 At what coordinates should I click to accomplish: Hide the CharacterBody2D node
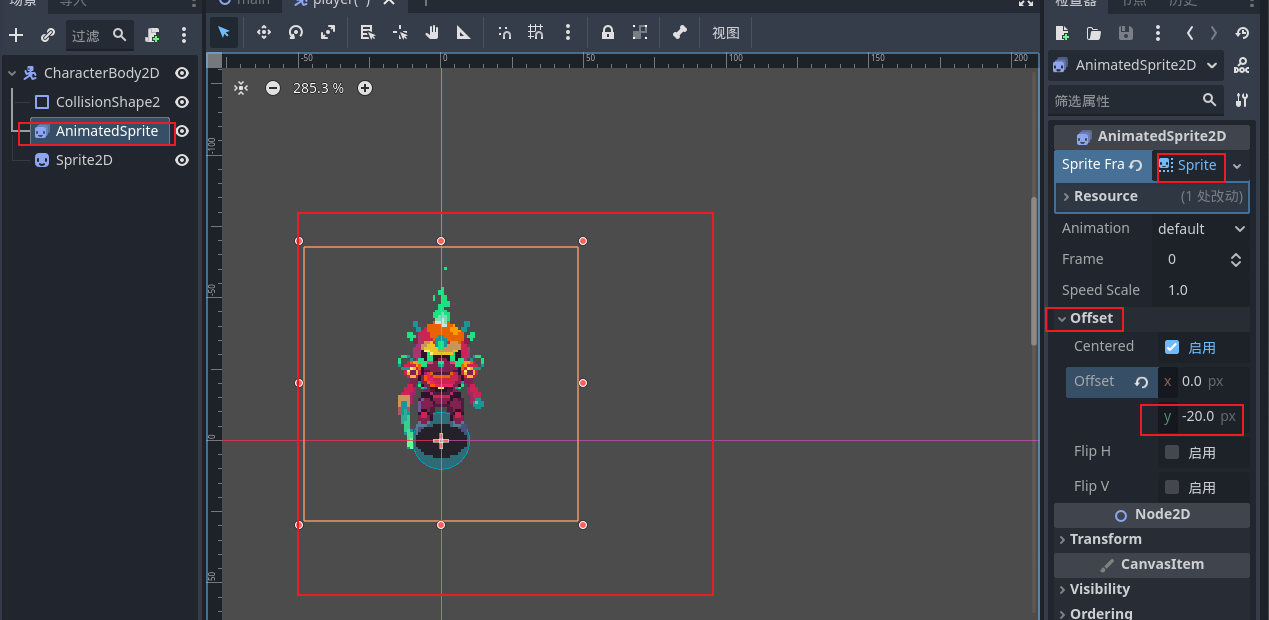pyautogui.click(x=182, y=73)
